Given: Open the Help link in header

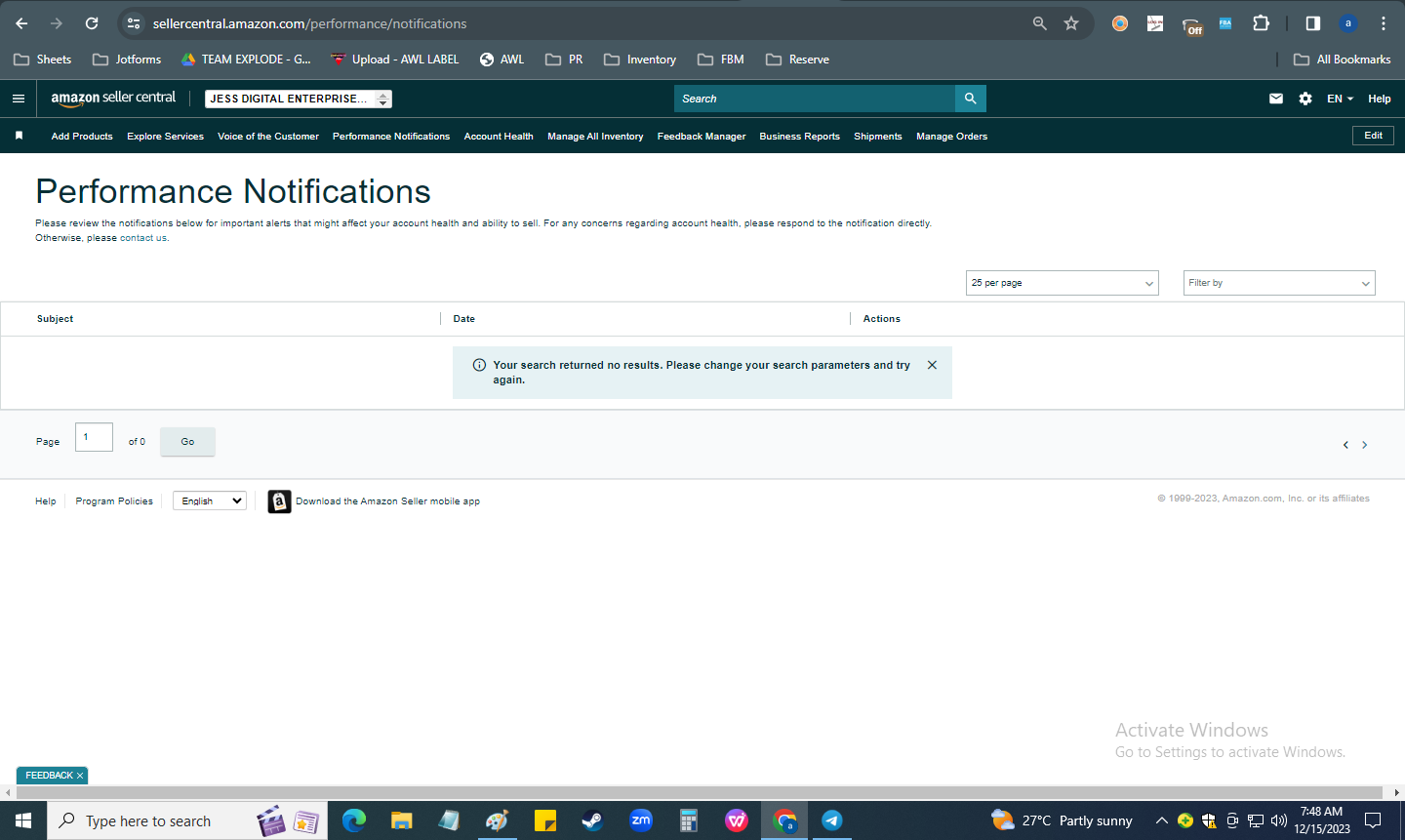Looking at the screenshot, I should tap(1380, 99).
